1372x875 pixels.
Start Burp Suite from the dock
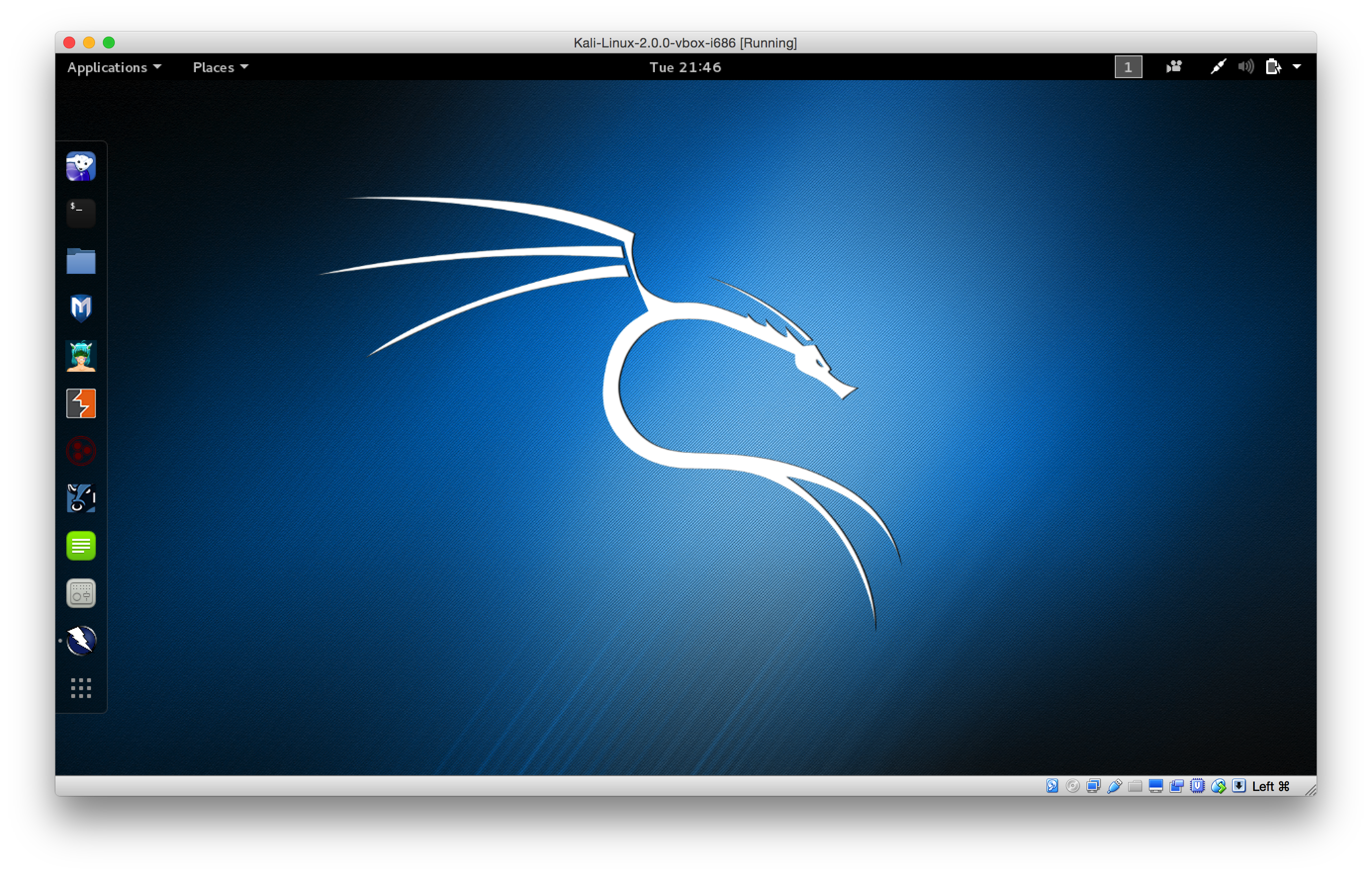(x=81, y=403)
